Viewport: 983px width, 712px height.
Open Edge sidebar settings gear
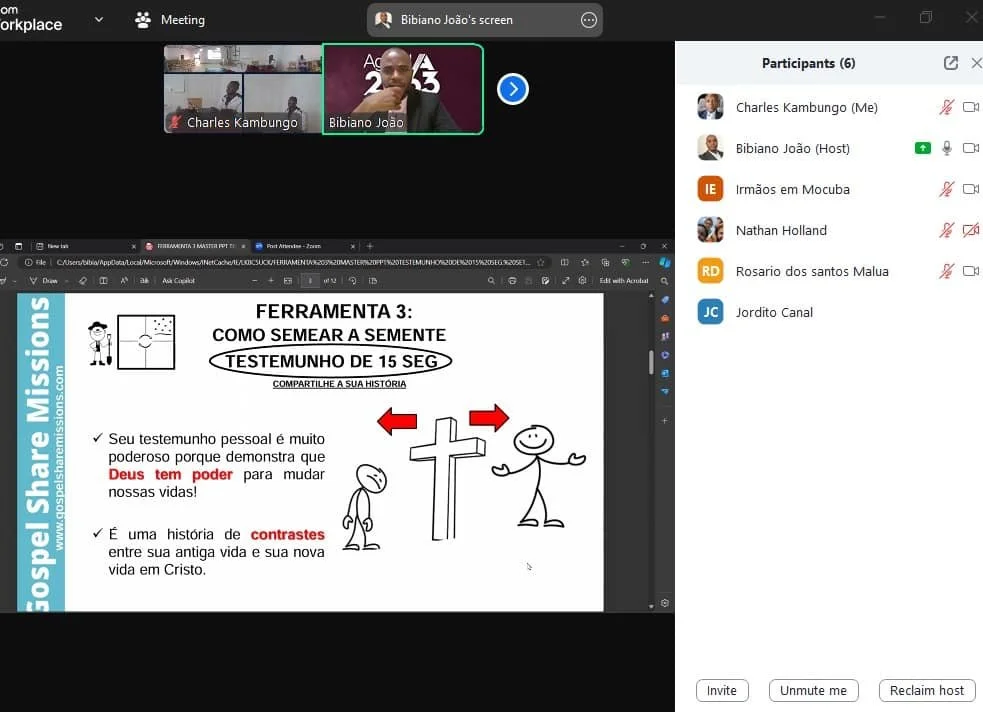[665, 603]
